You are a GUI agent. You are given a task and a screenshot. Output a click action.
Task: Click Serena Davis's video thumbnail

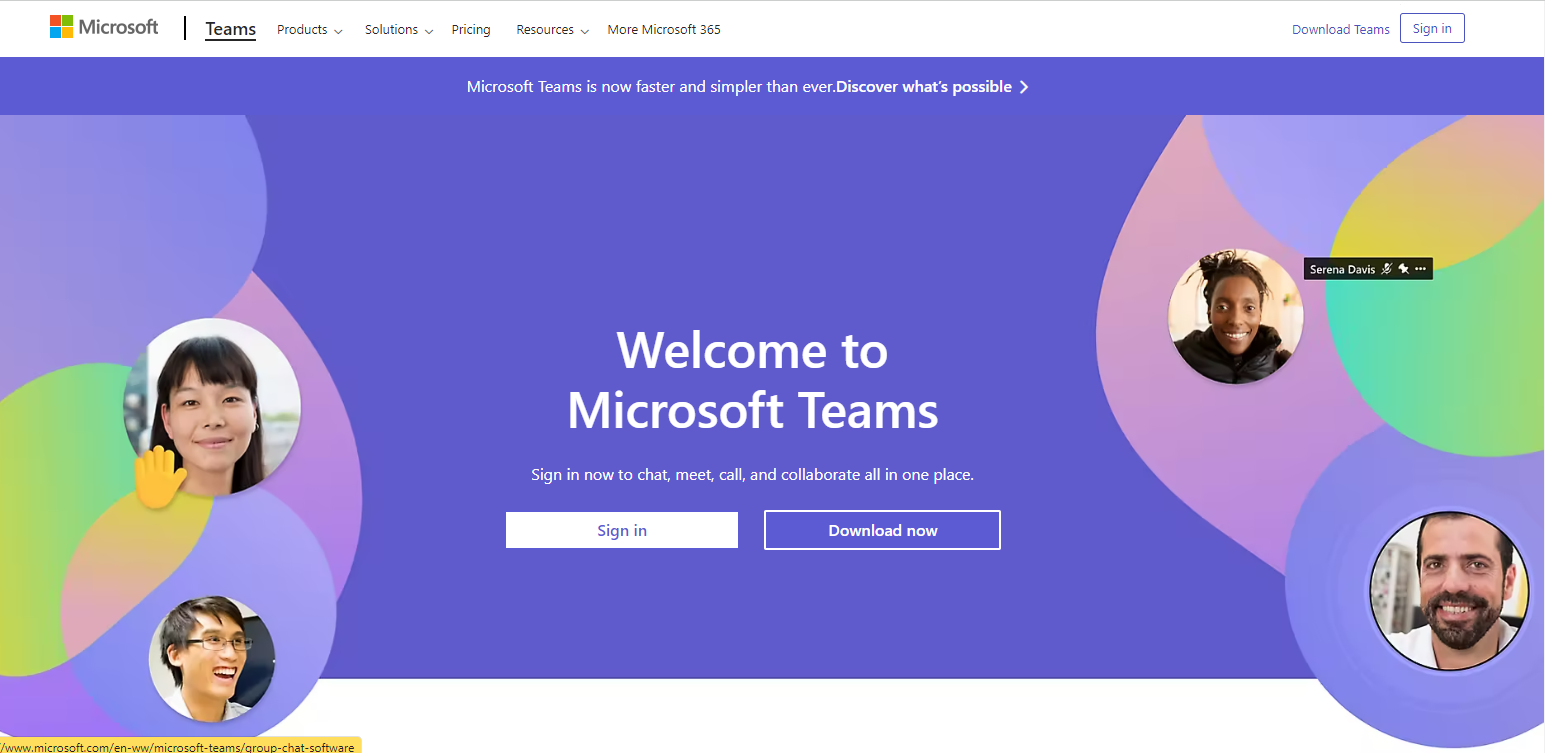(1235, 317)
